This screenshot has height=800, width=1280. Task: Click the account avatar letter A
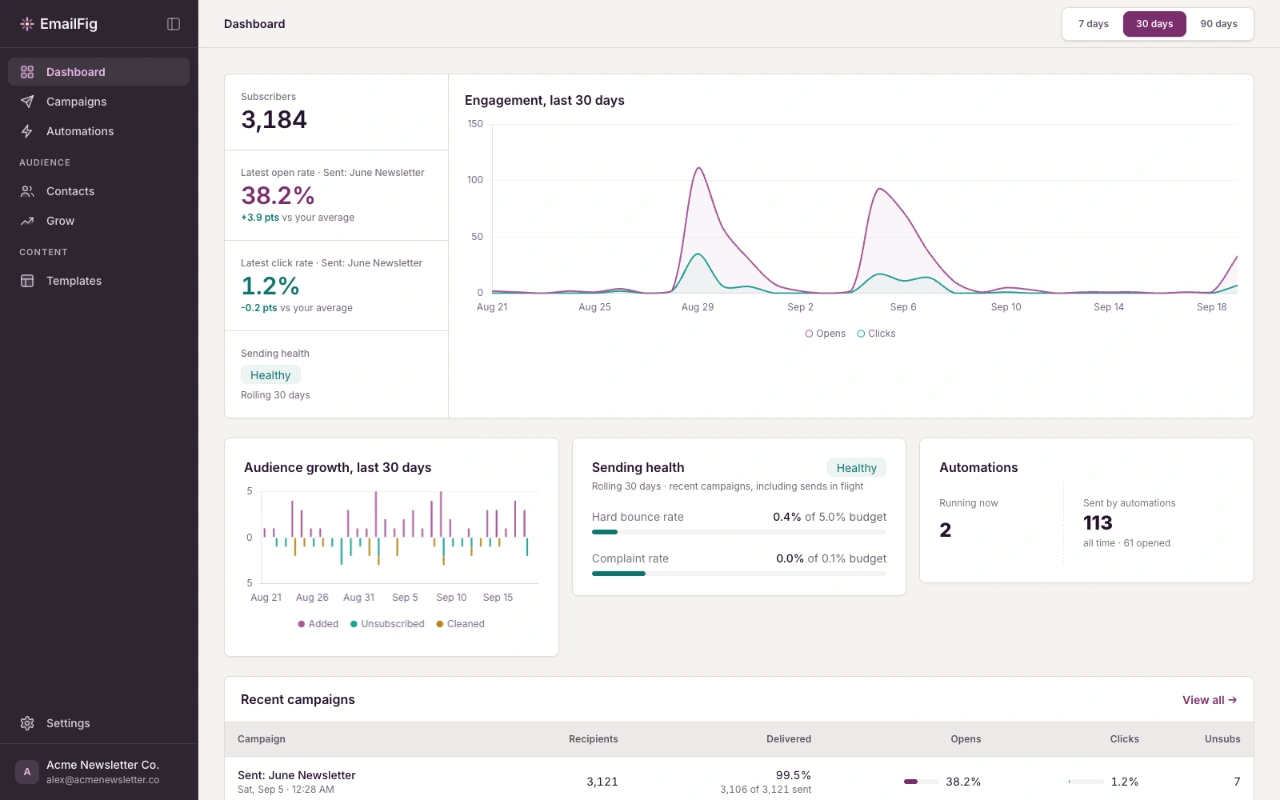click(27, 772)
